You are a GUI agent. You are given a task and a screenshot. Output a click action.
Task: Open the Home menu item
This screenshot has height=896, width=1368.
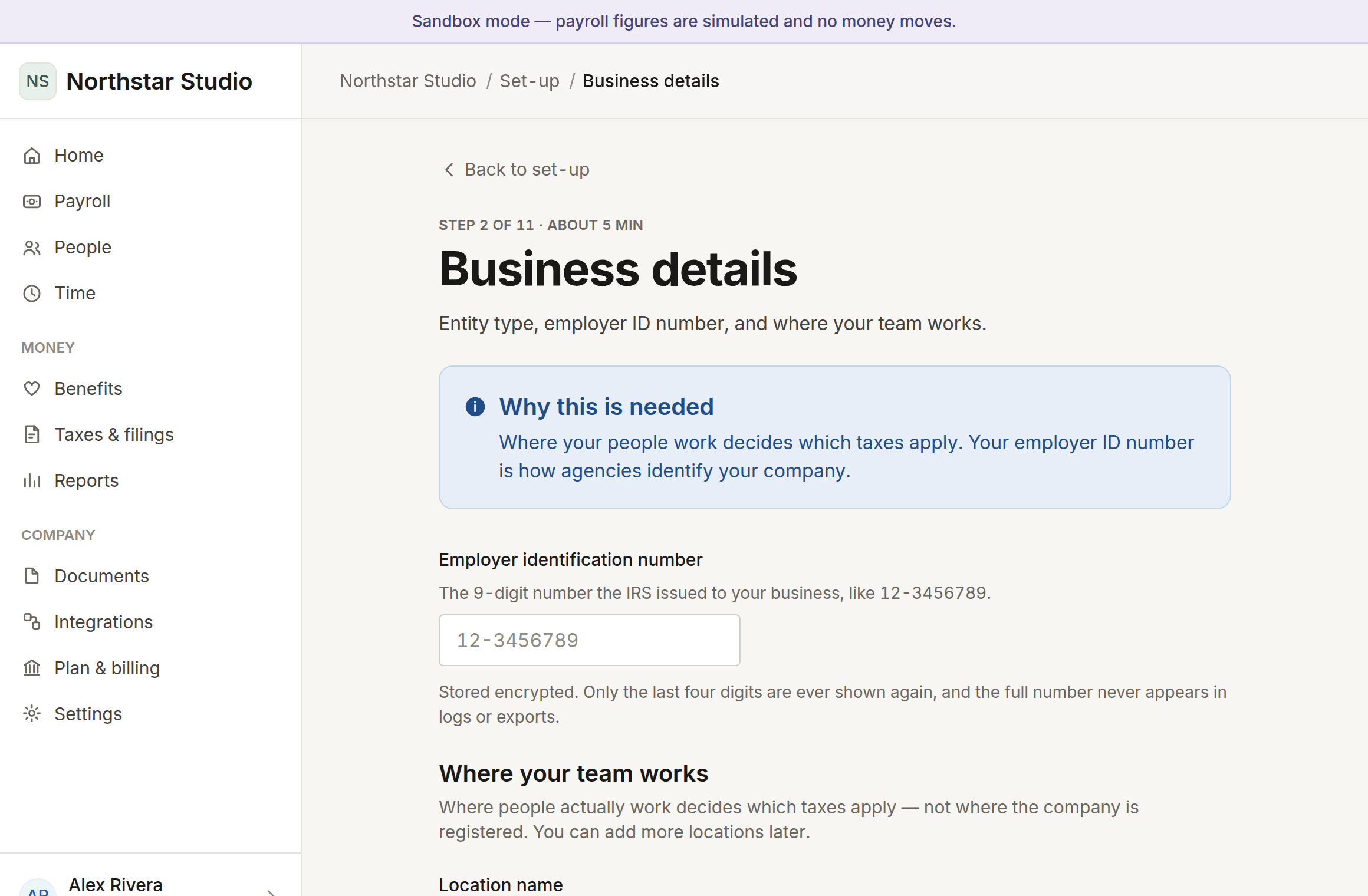[x=150, y=156]
